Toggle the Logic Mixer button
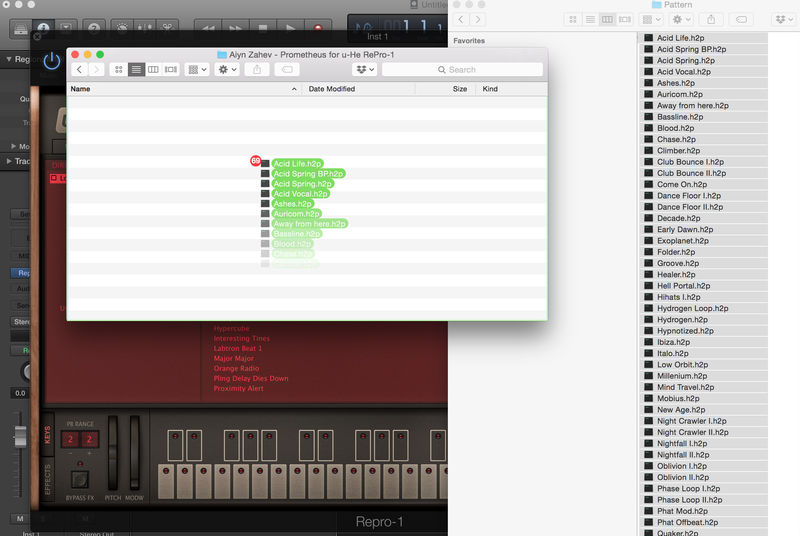Viewport: 800px width, 536px height. [144, 29]
